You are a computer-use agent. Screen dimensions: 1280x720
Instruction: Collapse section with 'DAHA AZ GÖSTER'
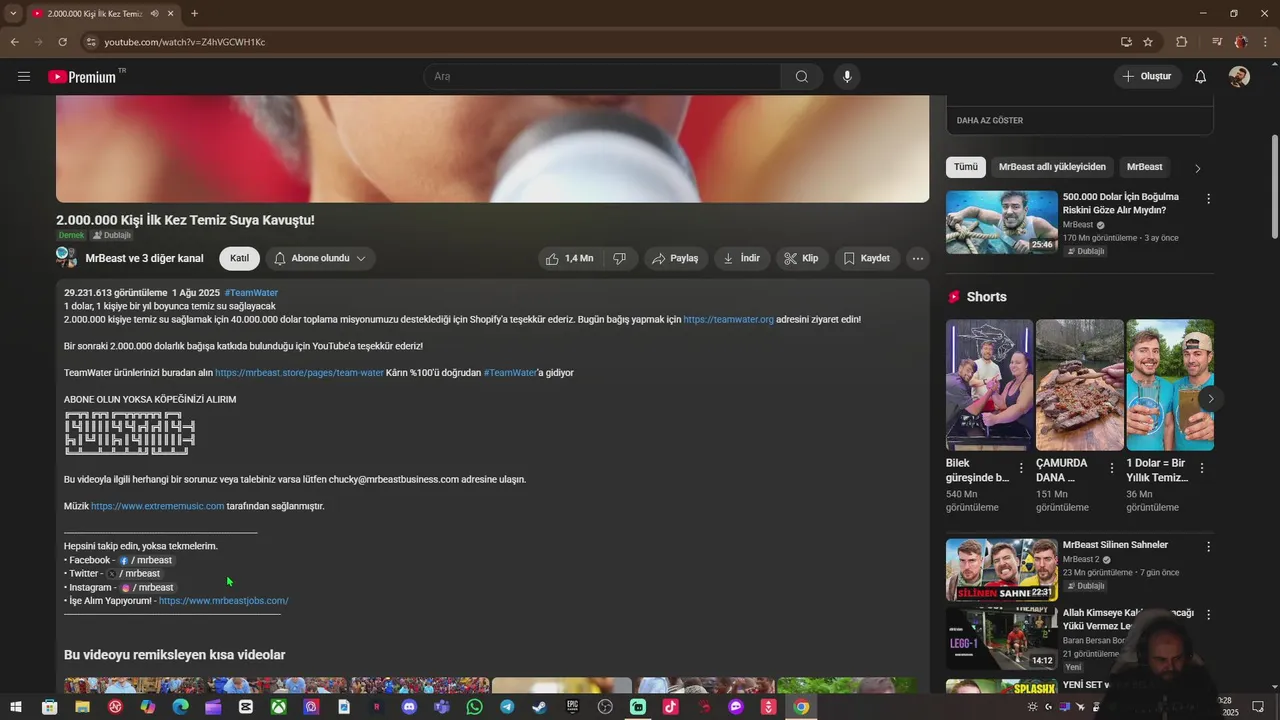[990, 120]
